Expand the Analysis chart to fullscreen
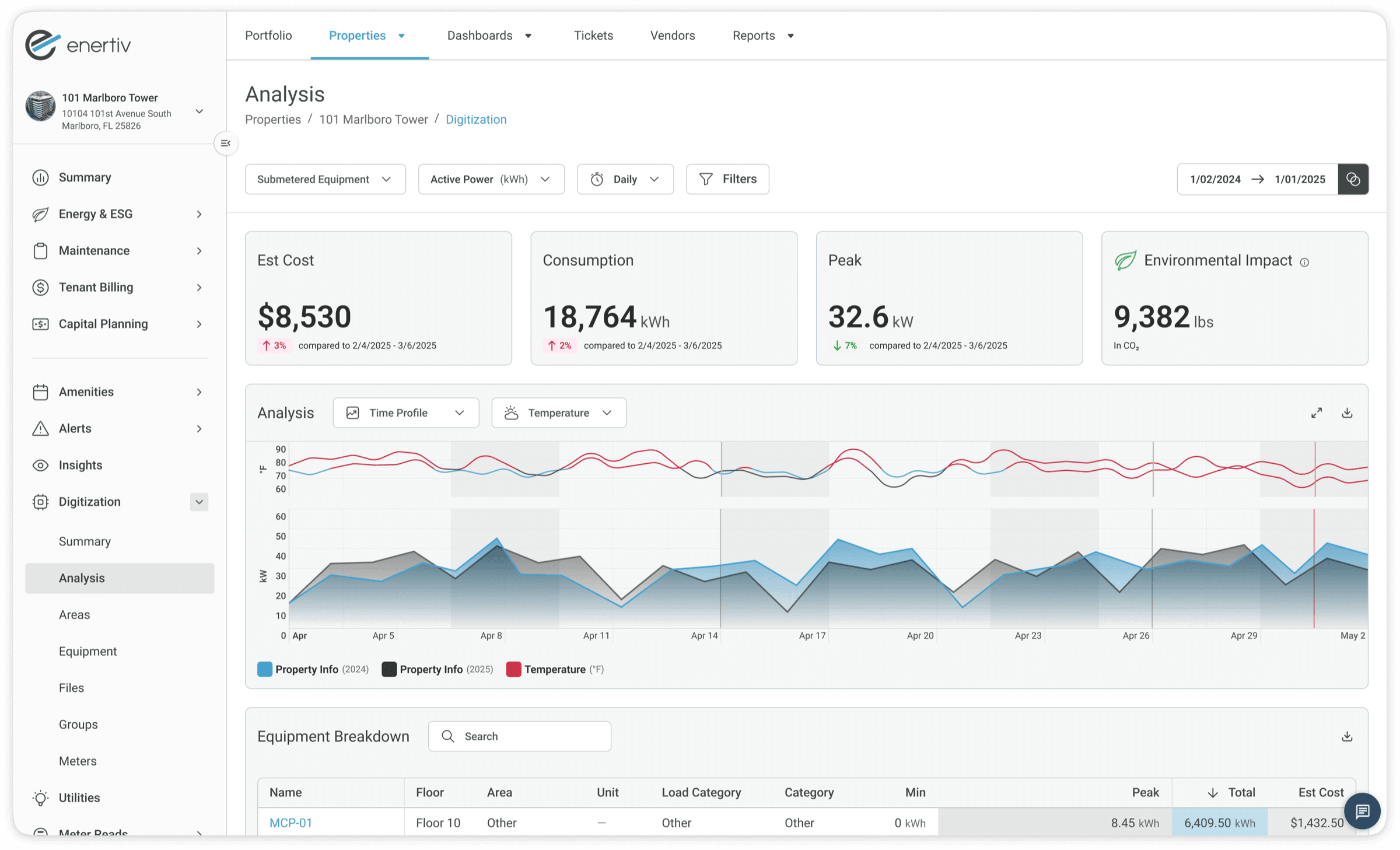The width and height of the screenshot is (1400, 850). 1317,413
